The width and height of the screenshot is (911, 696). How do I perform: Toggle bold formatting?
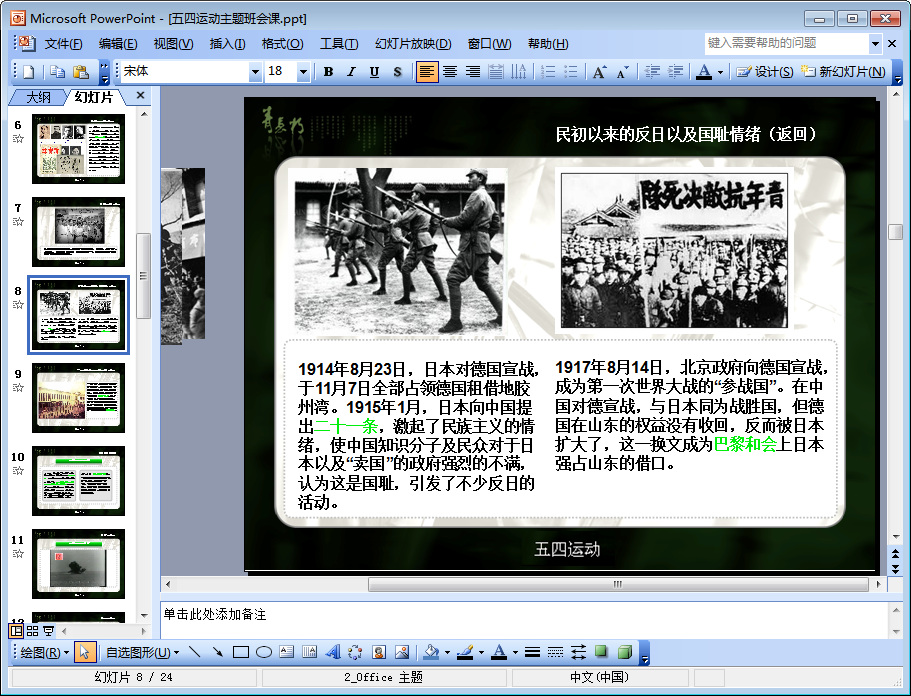pyautogui.click(x=328, y=71)
